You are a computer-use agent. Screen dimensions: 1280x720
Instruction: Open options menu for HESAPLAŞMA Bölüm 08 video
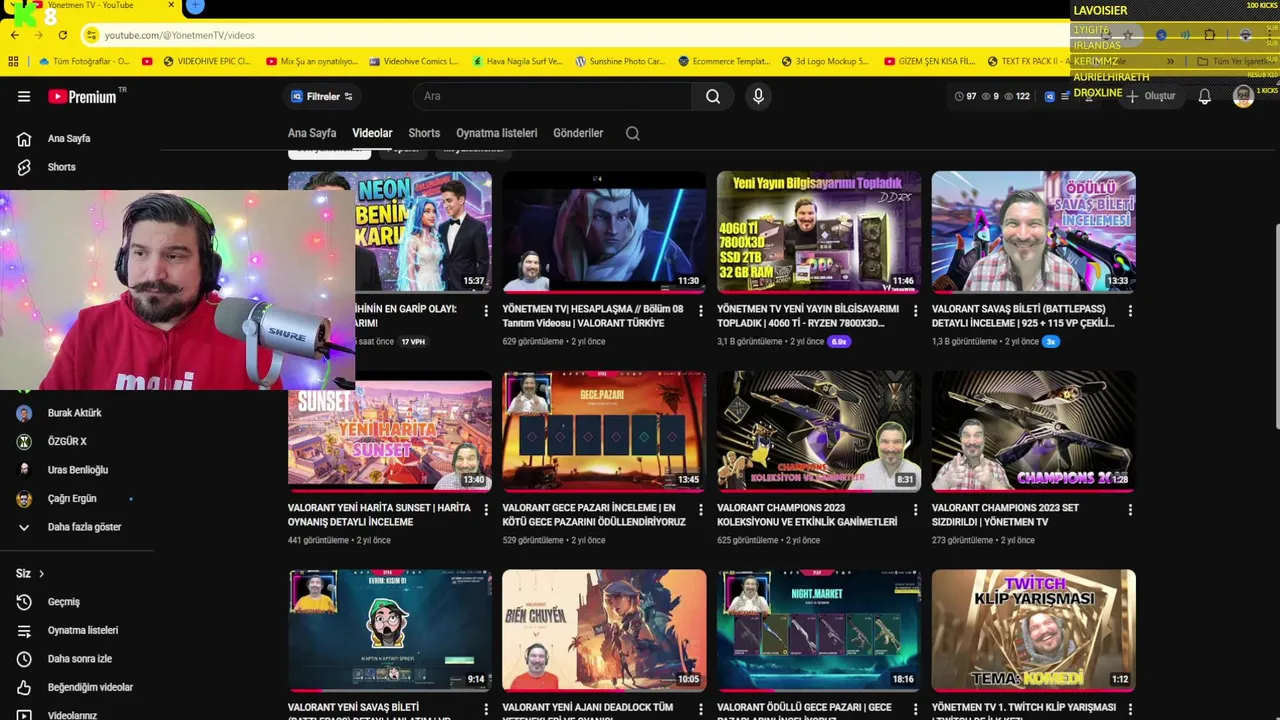point(700,312)
